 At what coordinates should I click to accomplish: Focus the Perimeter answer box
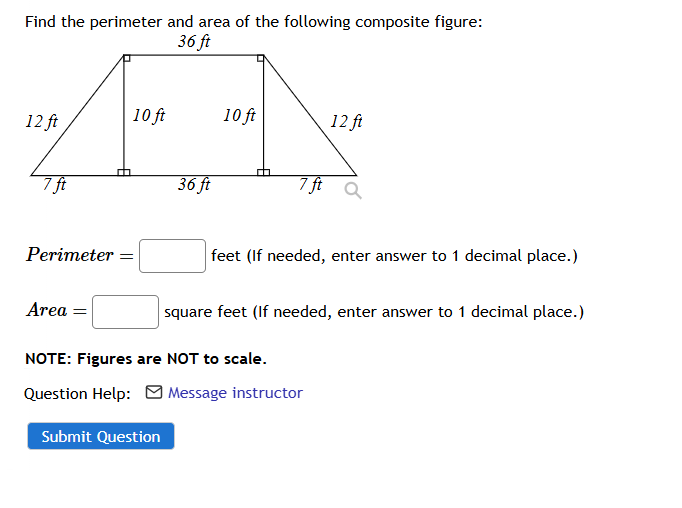pos(172,256)
